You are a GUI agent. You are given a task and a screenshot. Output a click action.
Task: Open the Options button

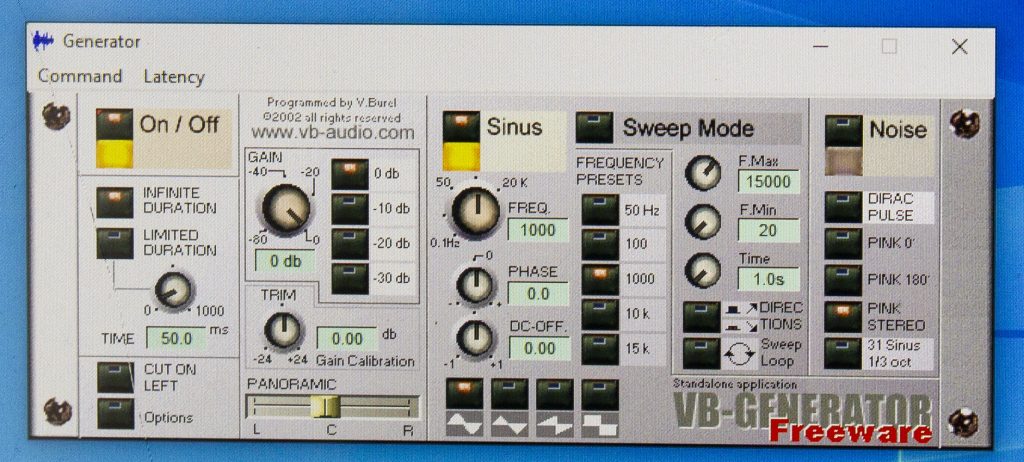116,414
